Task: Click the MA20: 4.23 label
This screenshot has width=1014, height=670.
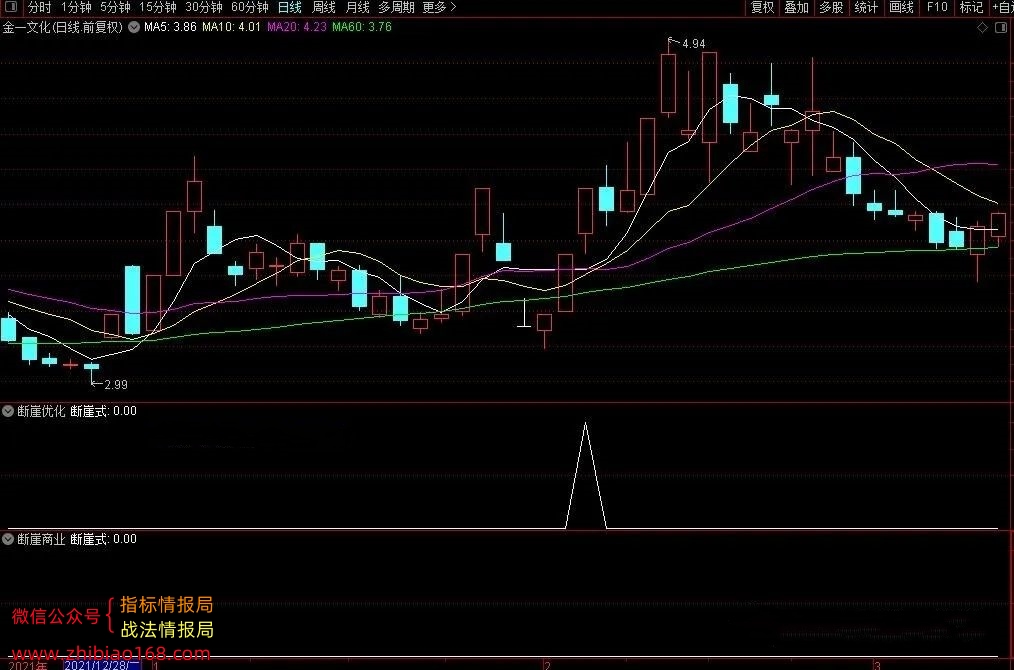Action: point(297,27)
